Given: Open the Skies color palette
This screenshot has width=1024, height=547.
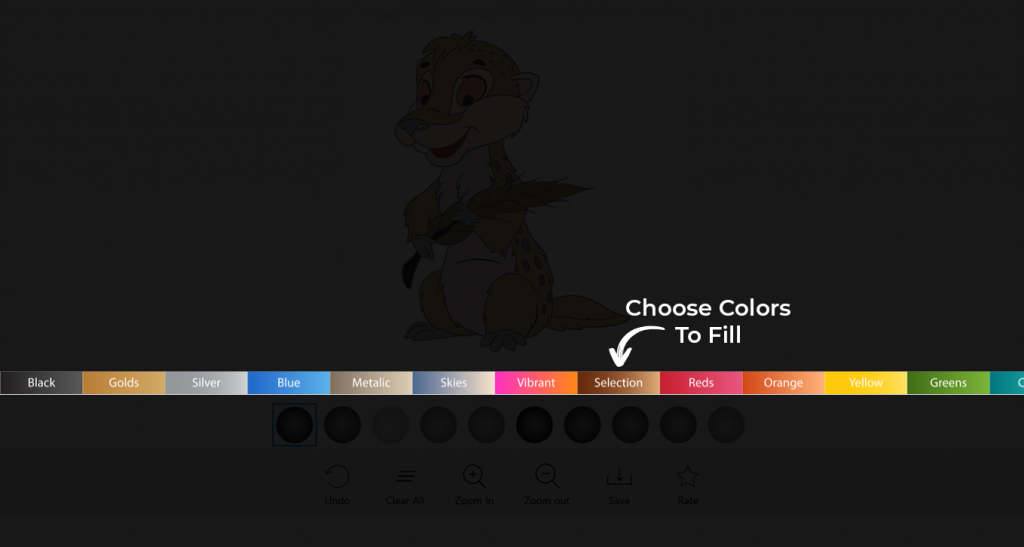Looking at the screenshot, I should coord(454,383).
